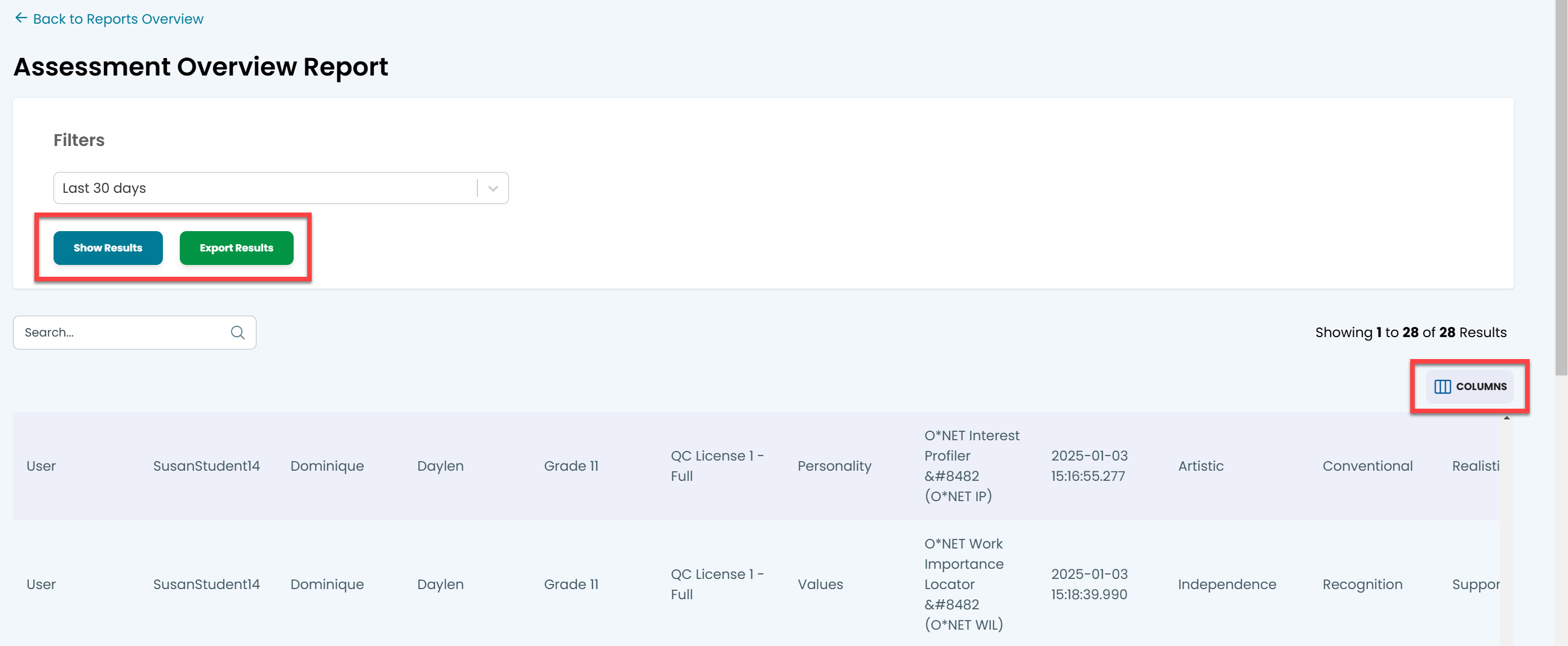Click the search magnifier icon
The image size is (1568, 646).
(237, 333)
